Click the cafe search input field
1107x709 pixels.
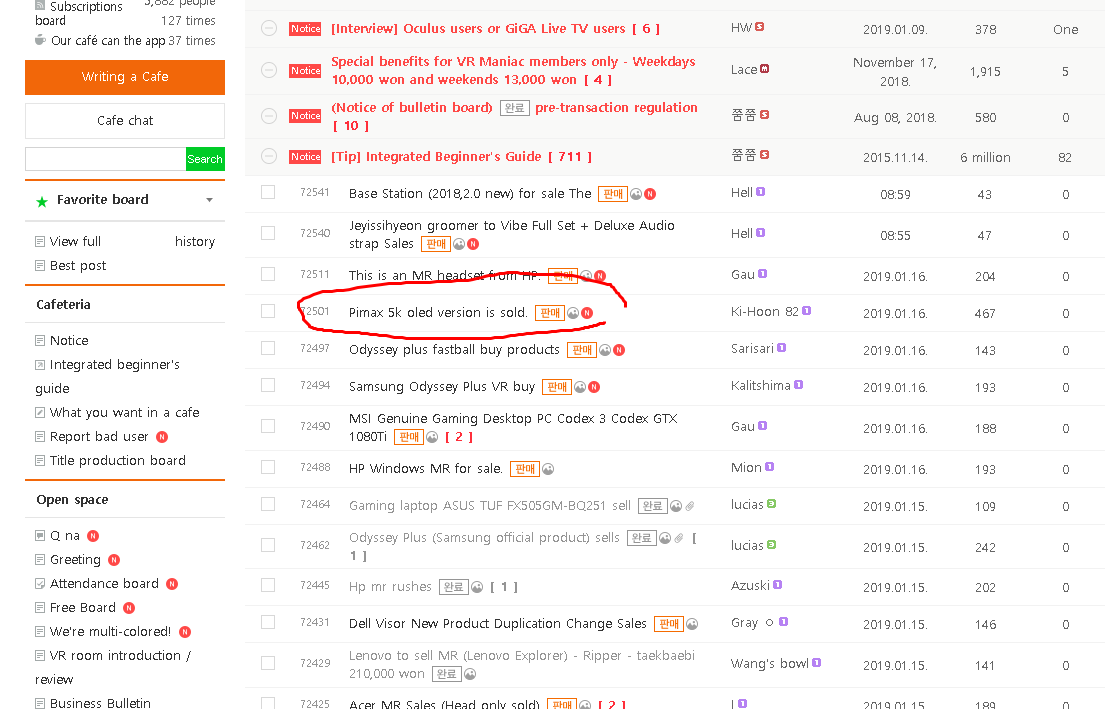105,159
